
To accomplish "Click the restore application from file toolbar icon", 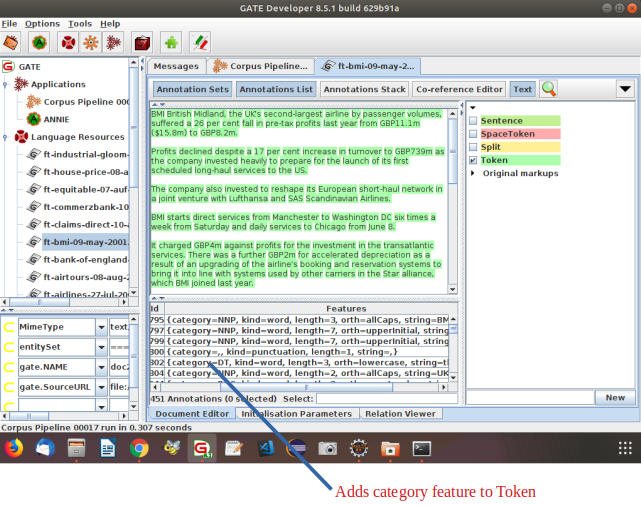I will coord(11,43).
